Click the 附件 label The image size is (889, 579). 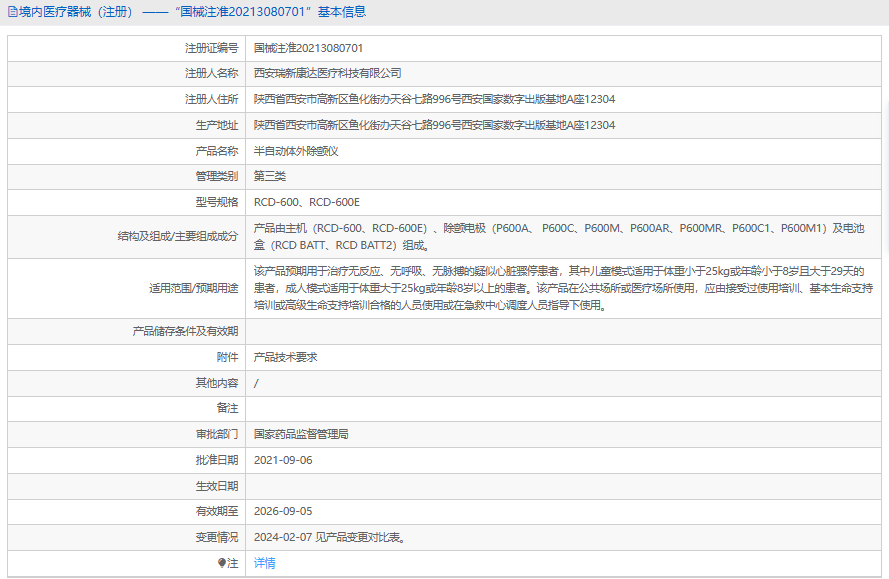pos(227,357)
